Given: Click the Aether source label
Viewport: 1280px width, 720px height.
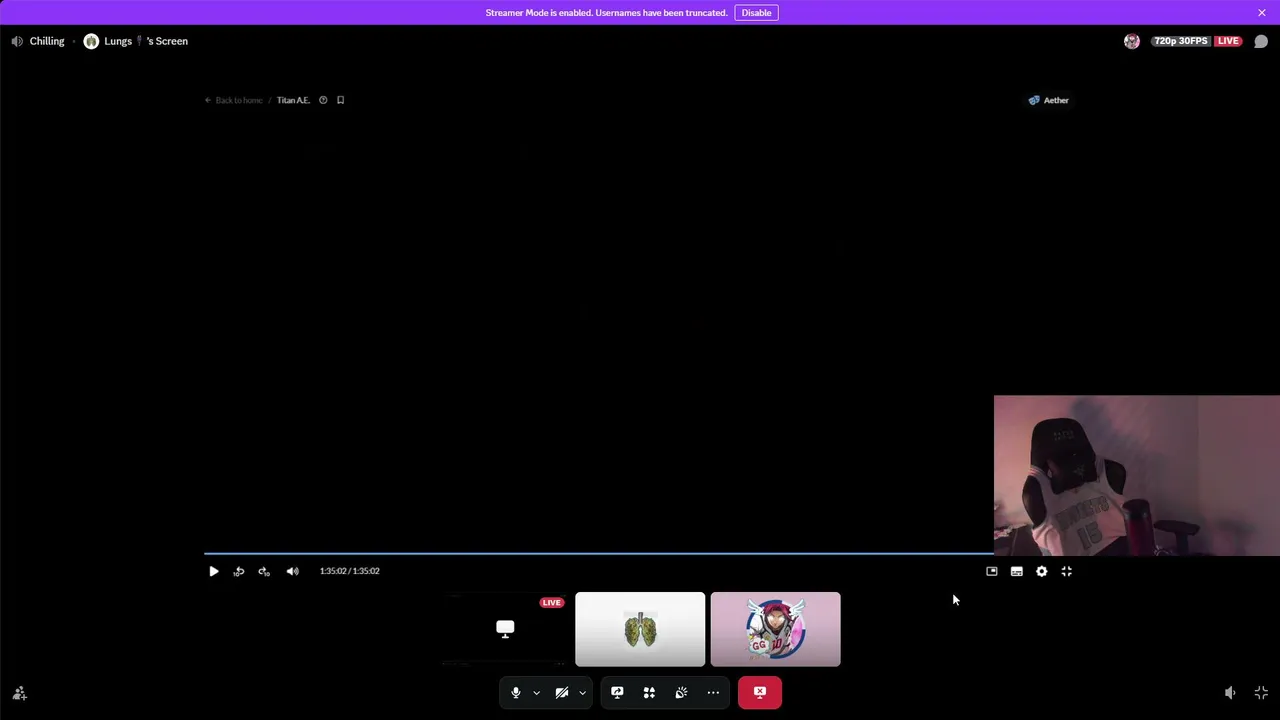Looking at the screenshot, I should 1049,100.
